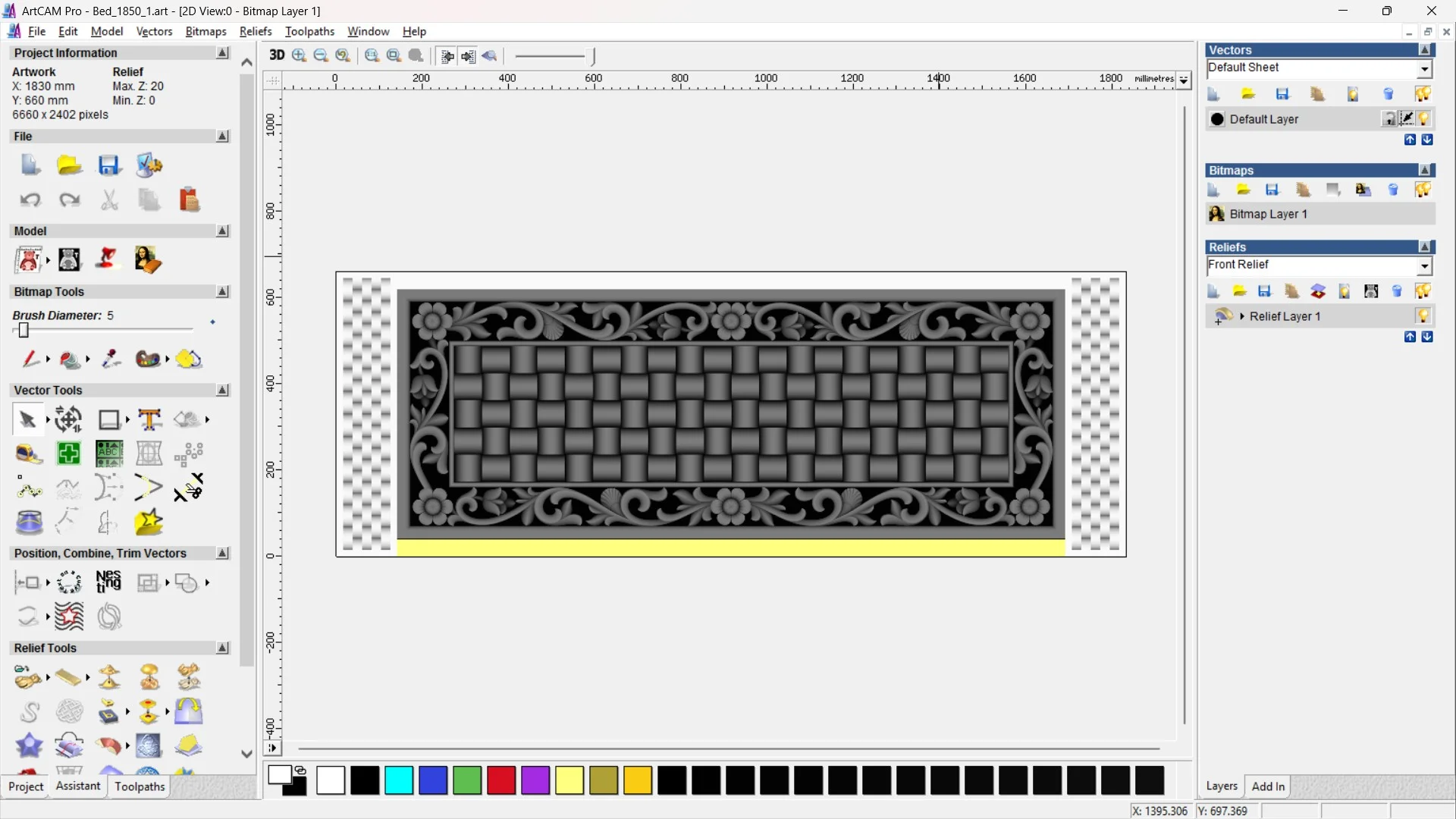Open the Toolpaths menu

tap(309, 31)
